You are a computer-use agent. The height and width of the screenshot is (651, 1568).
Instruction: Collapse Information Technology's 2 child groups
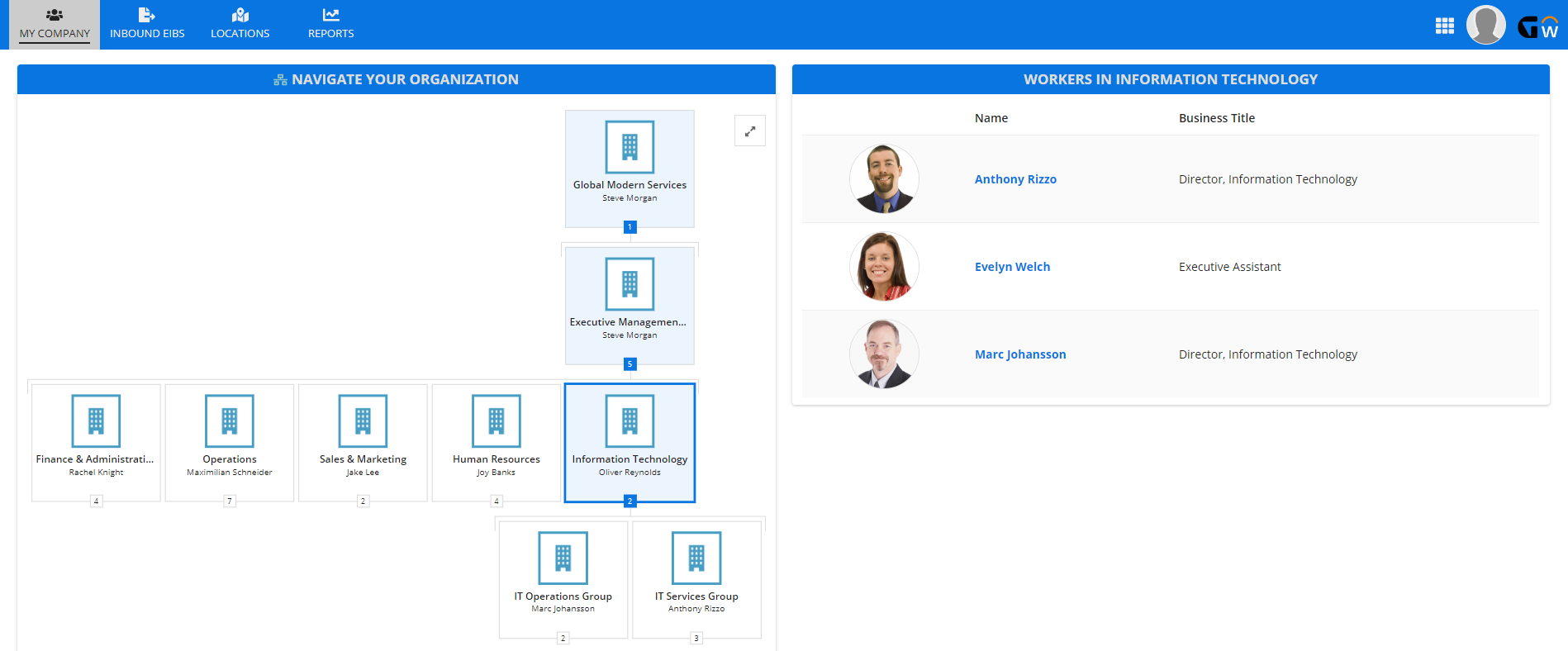pyautogui.click(x=630, y=501)
